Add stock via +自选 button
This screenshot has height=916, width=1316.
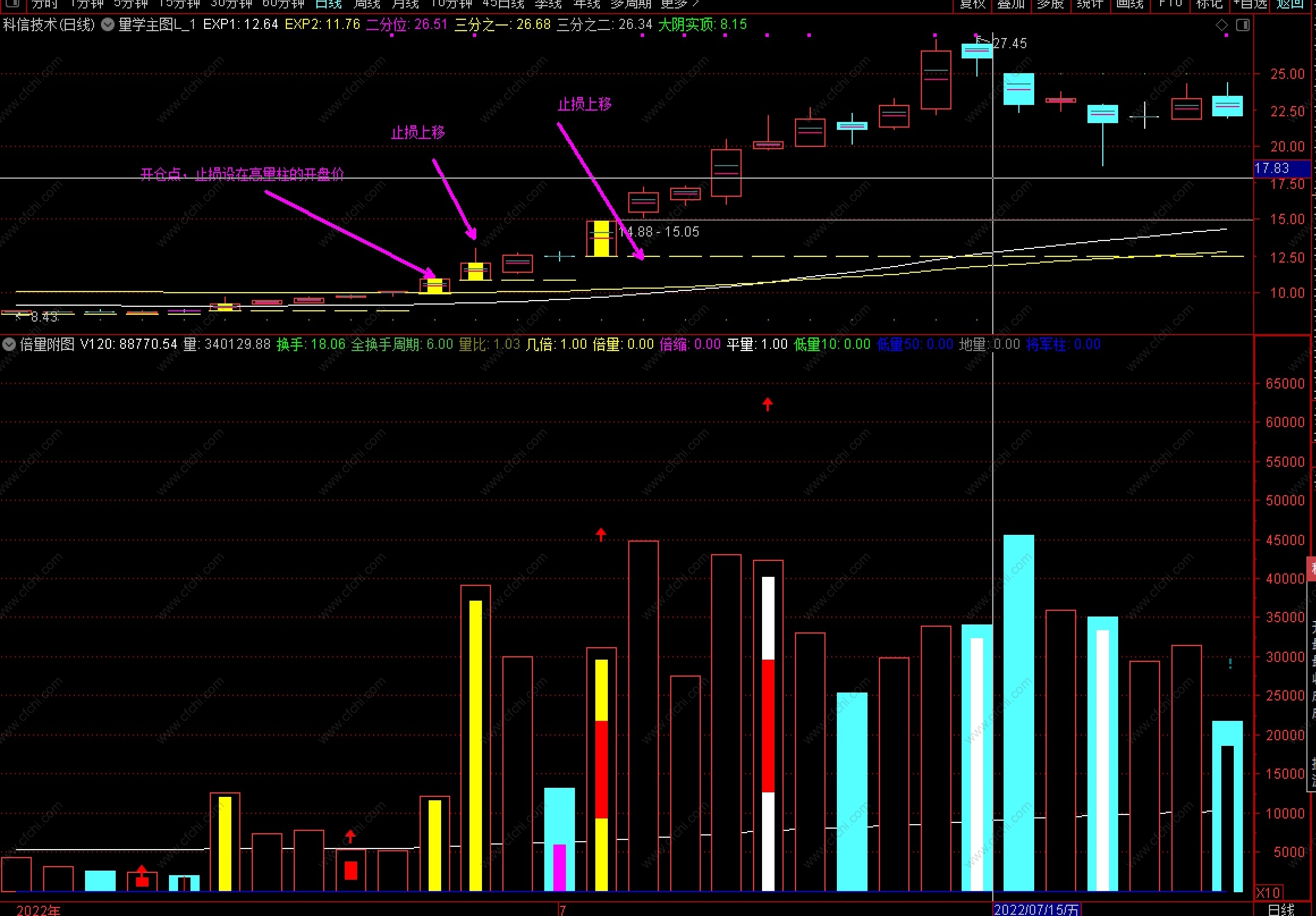pyautogui.click(x=1250, y=4)
